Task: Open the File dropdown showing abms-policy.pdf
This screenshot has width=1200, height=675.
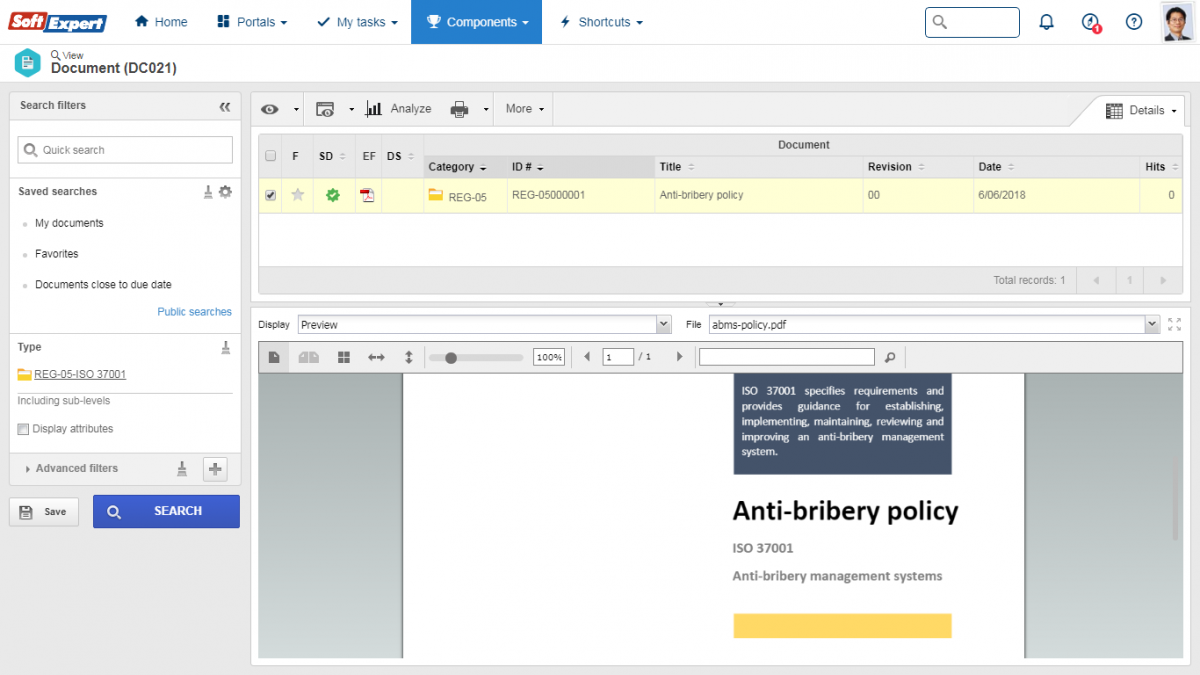Action: 1150,324
